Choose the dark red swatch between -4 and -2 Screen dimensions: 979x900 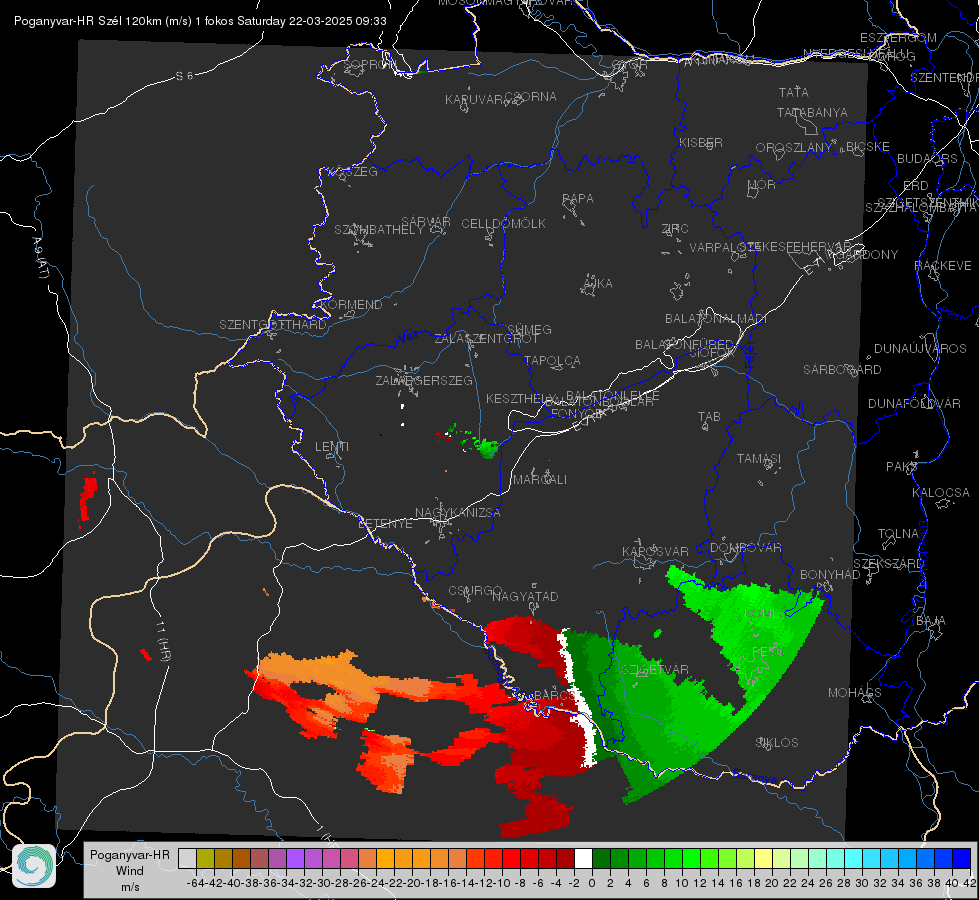tap(565, 858)
